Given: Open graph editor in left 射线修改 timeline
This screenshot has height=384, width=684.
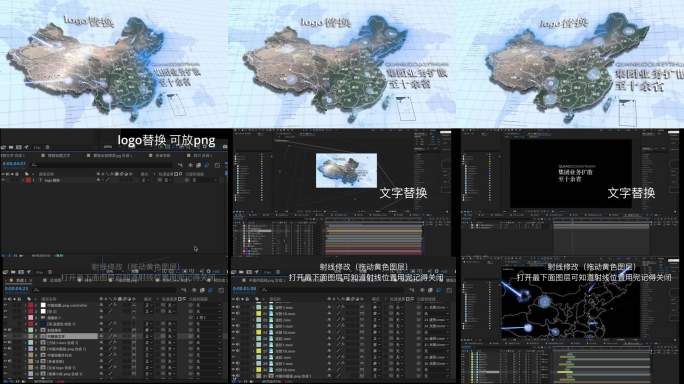Looking at the screenshot, I should 221,290.
